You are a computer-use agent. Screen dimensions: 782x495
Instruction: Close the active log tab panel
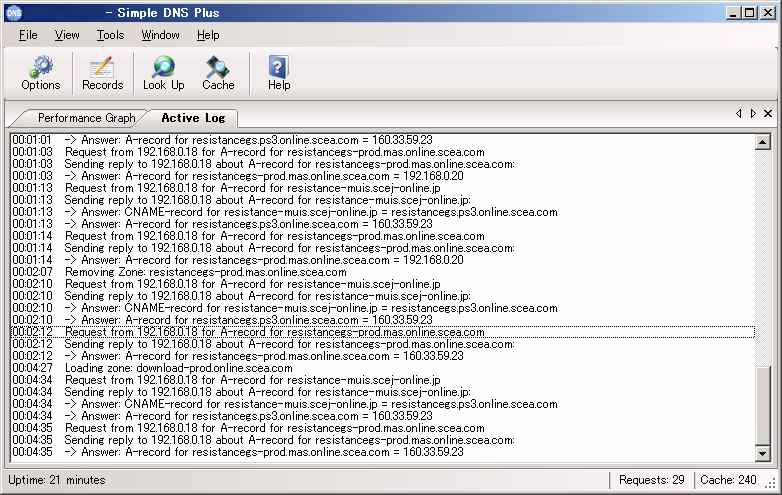tap(768, 114)
